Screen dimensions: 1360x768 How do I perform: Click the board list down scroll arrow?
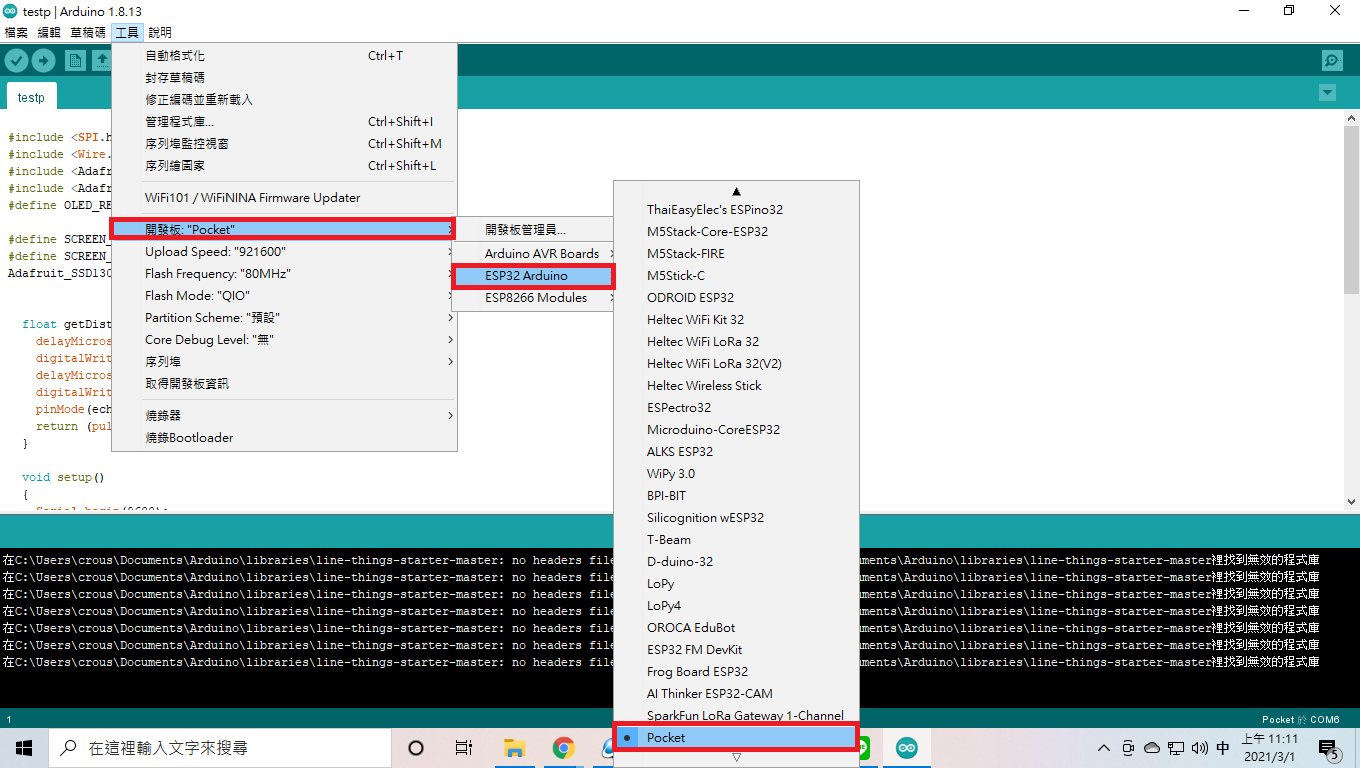[737, 758]
